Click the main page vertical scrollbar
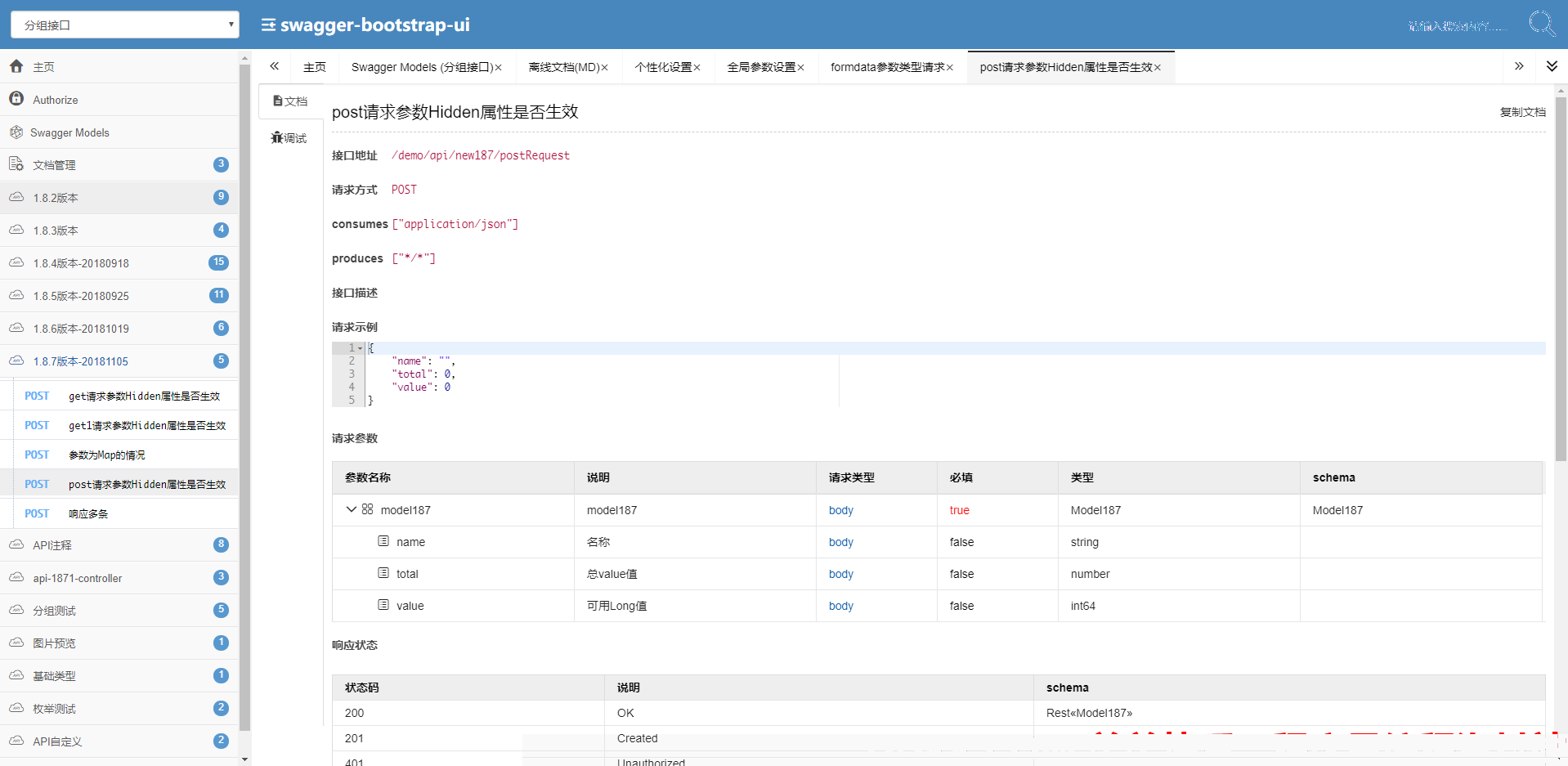1568x766 pixels. pyautogui.click(x=1561, y=280)
